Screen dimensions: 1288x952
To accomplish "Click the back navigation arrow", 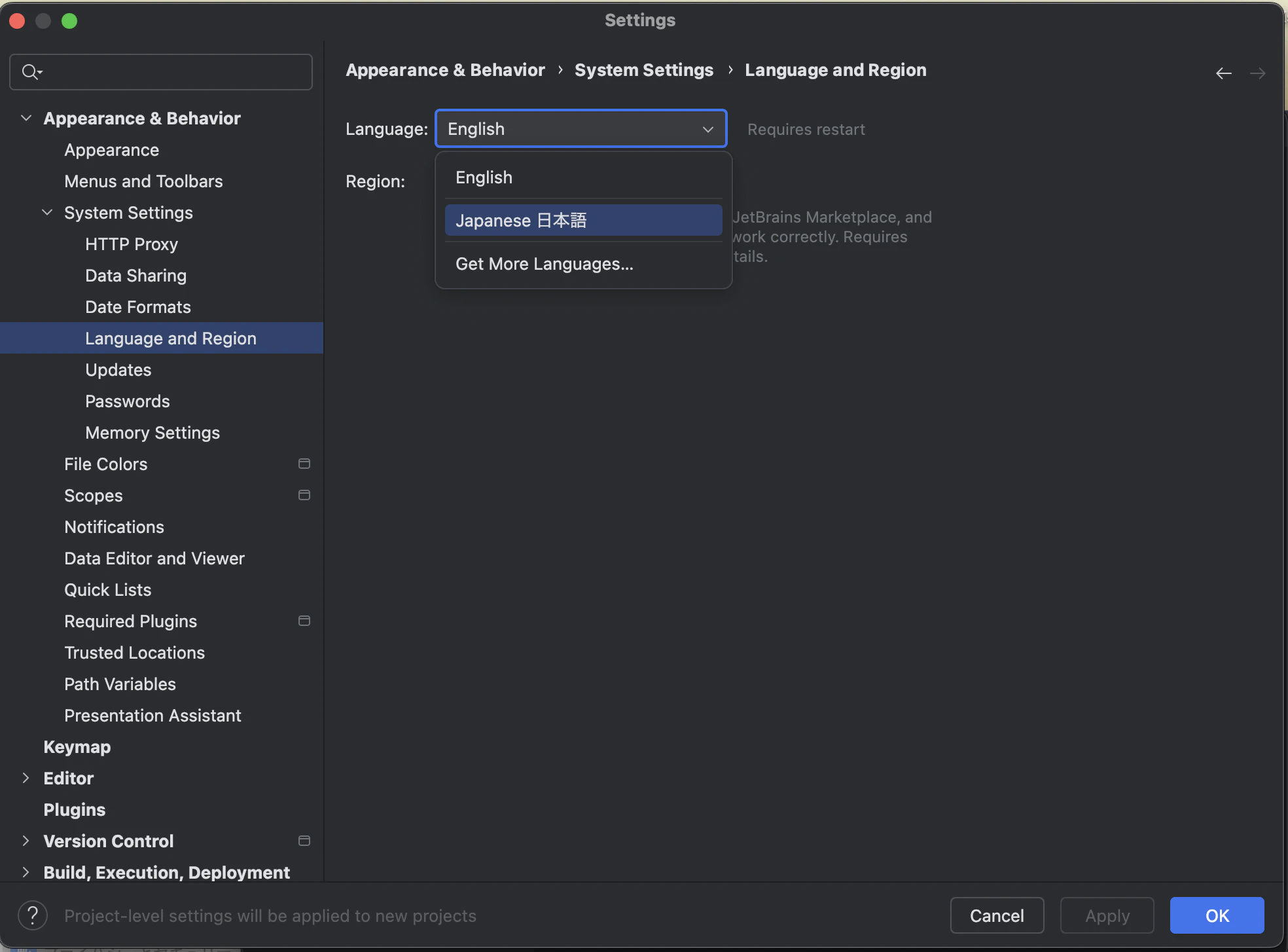I will [1223, 73].
